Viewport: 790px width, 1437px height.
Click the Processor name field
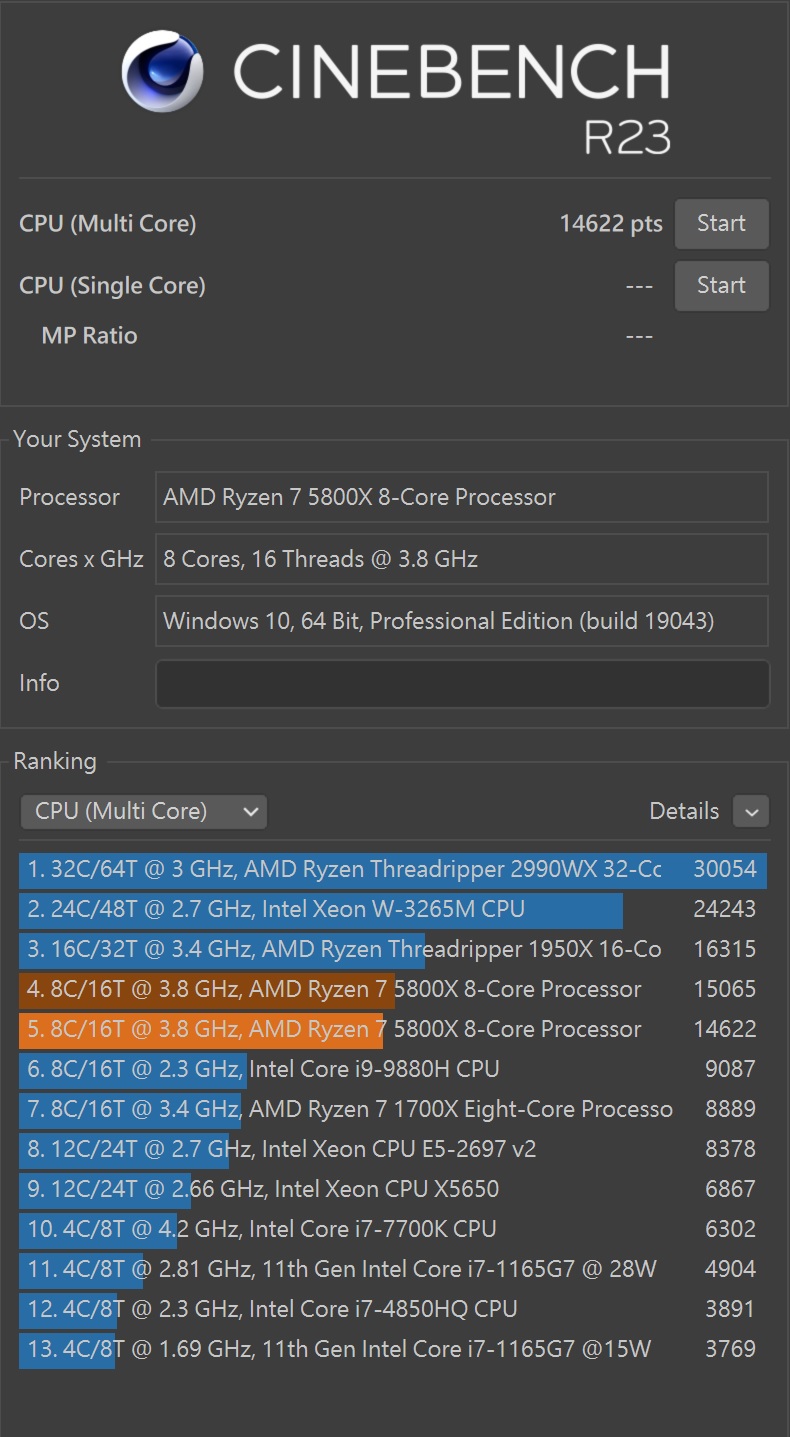pyautogui.click(x=462, y=497)
